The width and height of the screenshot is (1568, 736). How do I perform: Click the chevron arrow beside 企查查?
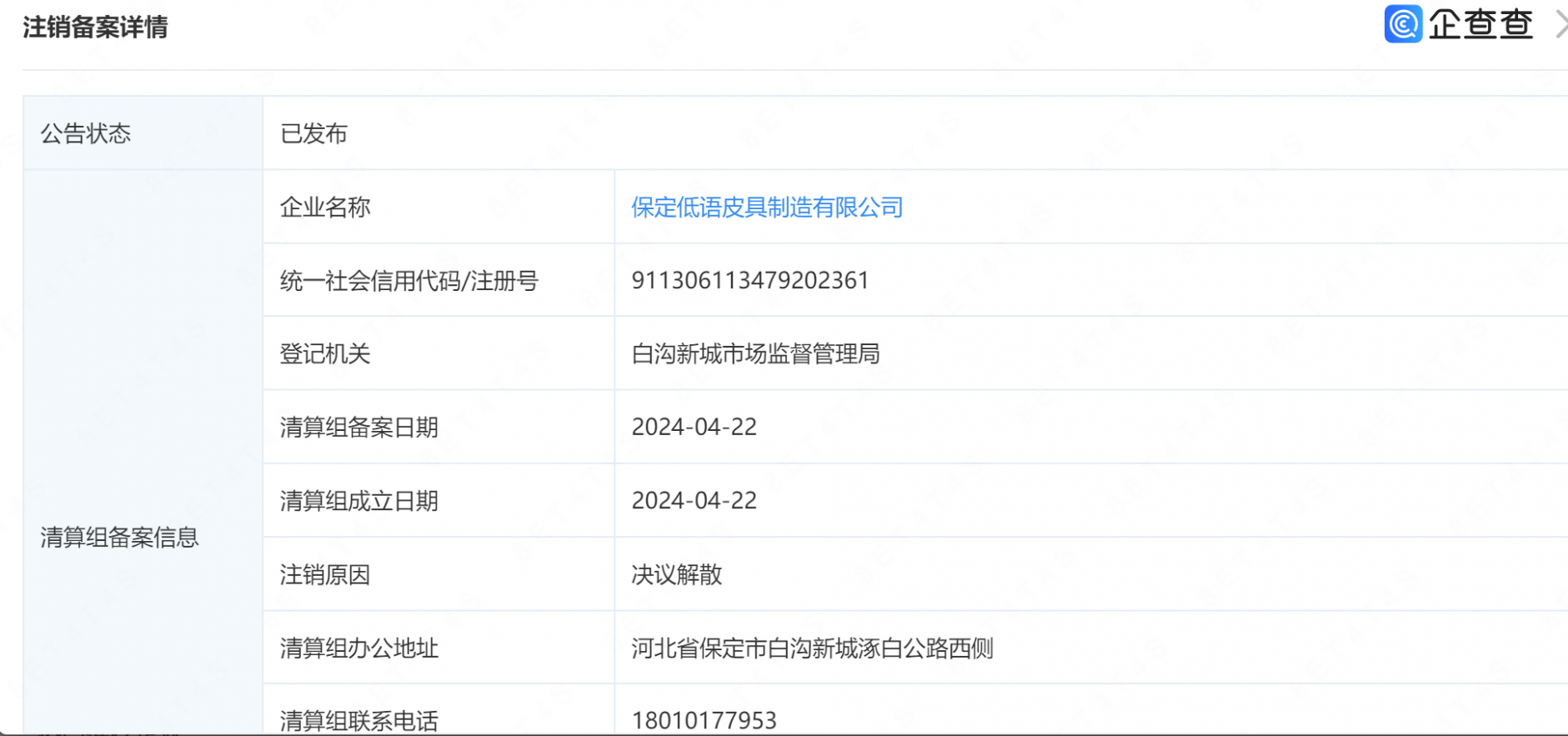click(x=1561, y=23)
